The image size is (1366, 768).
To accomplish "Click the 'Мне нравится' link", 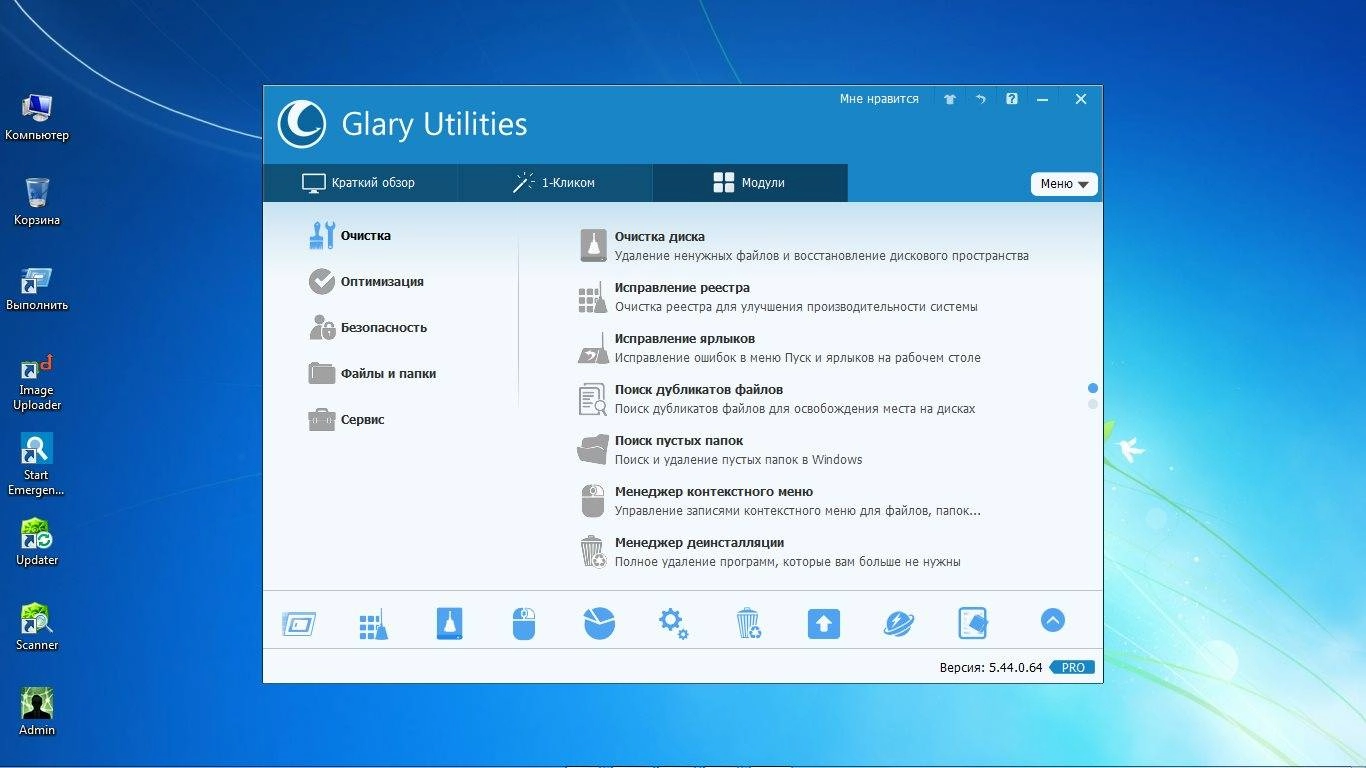I will click(x=879, y=99).
